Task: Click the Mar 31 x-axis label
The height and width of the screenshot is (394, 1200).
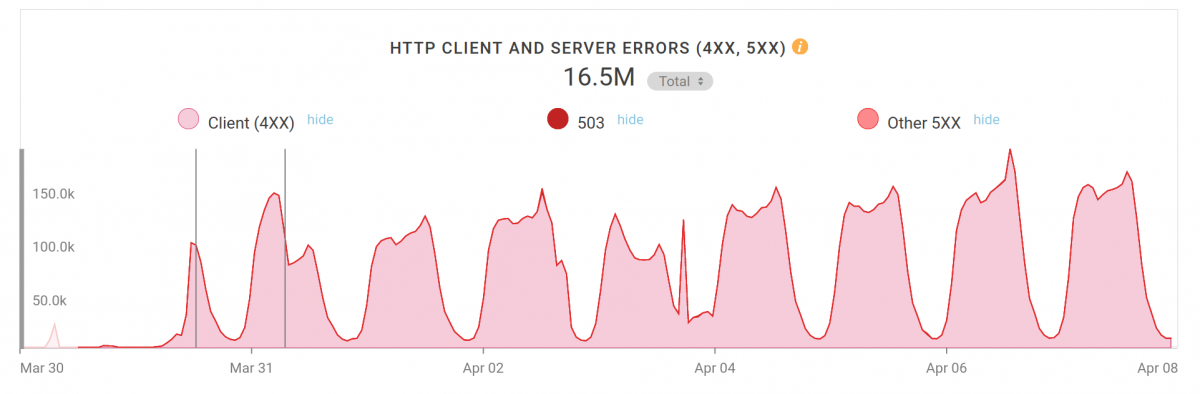Action: pos(252,368)
